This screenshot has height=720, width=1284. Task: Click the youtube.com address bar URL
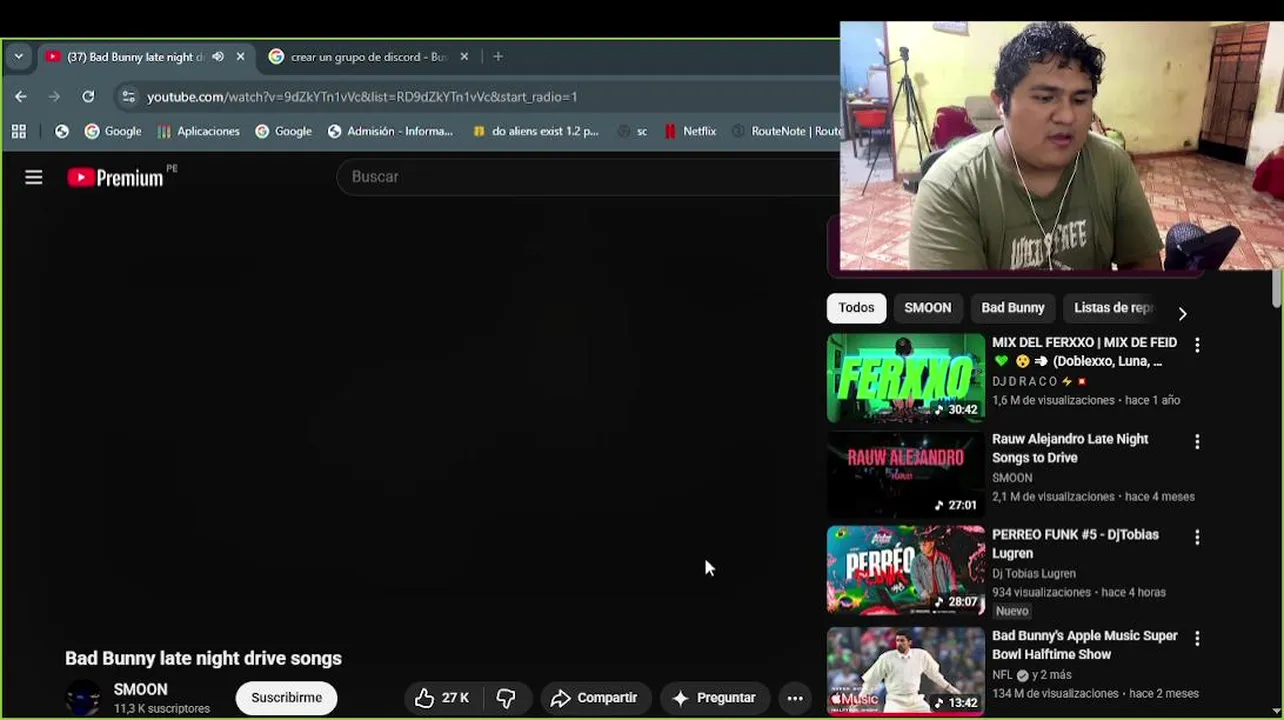pos(362,97)
